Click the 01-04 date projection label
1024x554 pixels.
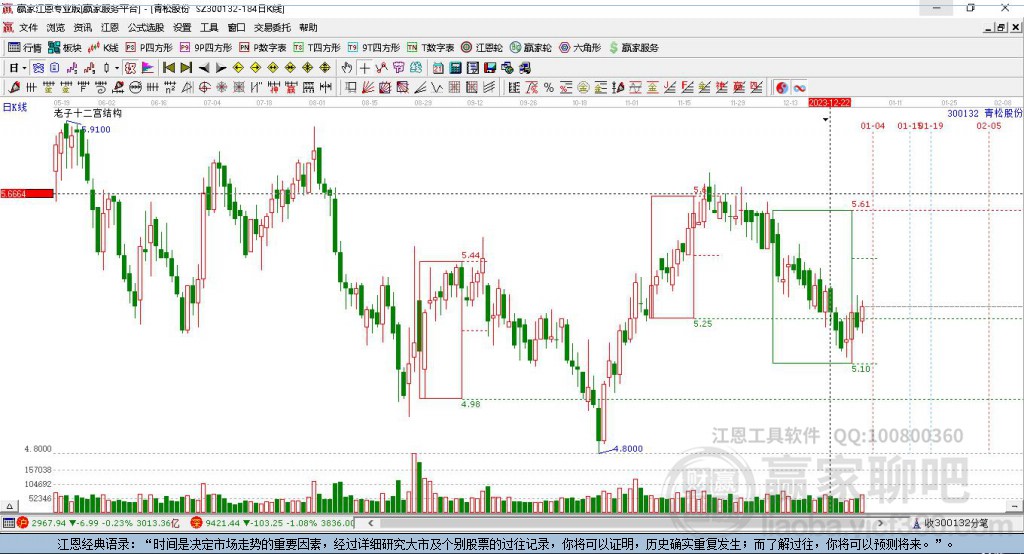click(872, 125)
